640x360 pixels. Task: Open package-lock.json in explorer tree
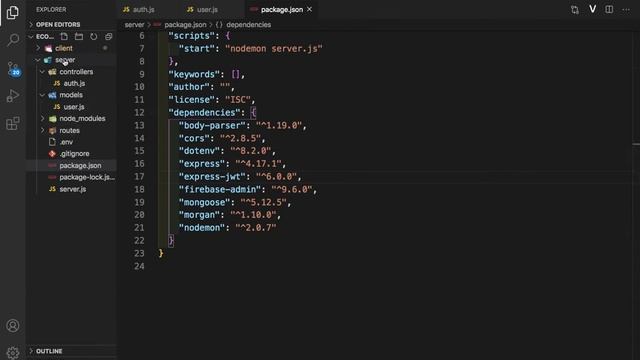pyautogui.click(x=87, y=178)
